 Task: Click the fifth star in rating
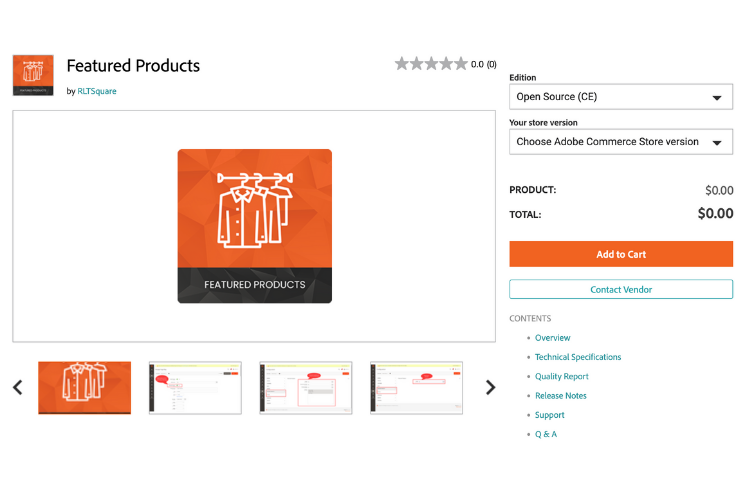coord(460,64)
